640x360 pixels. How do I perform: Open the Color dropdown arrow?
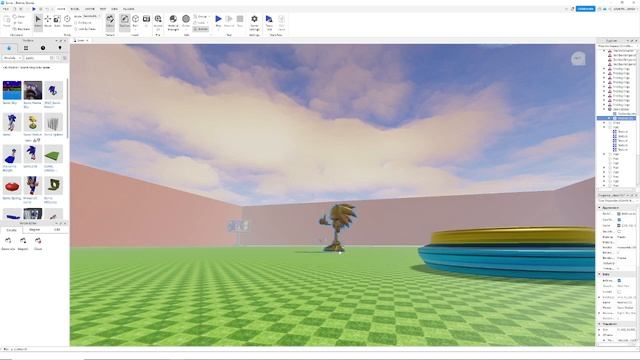[x=186, y=29]
